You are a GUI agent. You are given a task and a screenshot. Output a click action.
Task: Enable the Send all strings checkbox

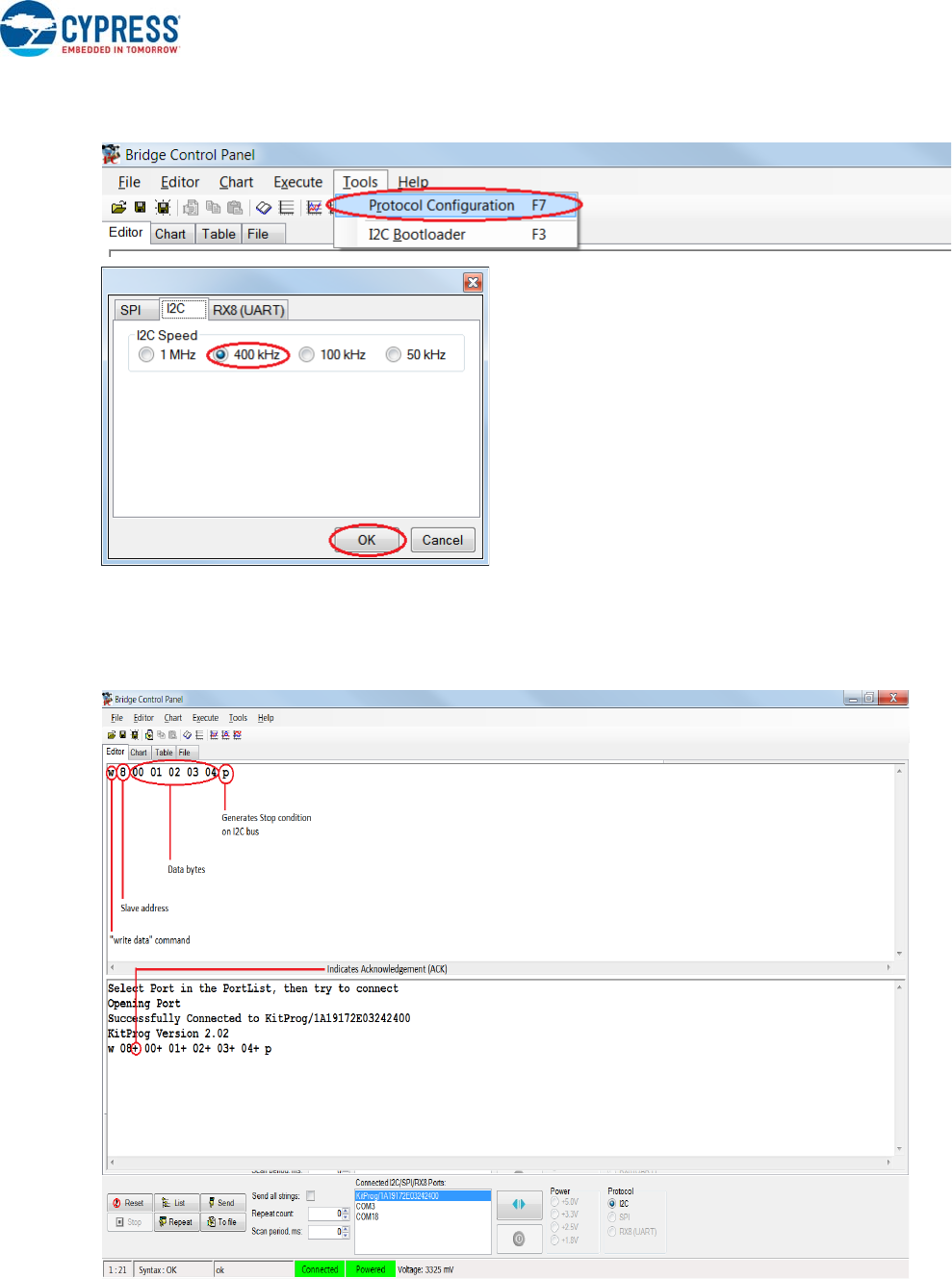tap(311, 1196)
